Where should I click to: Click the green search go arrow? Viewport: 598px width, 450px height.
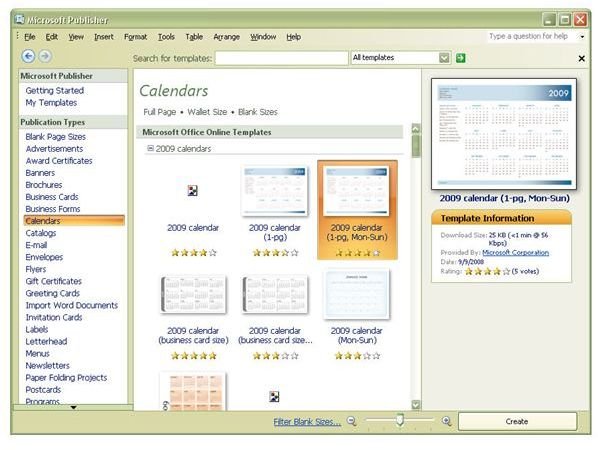[x=461, y=58]
